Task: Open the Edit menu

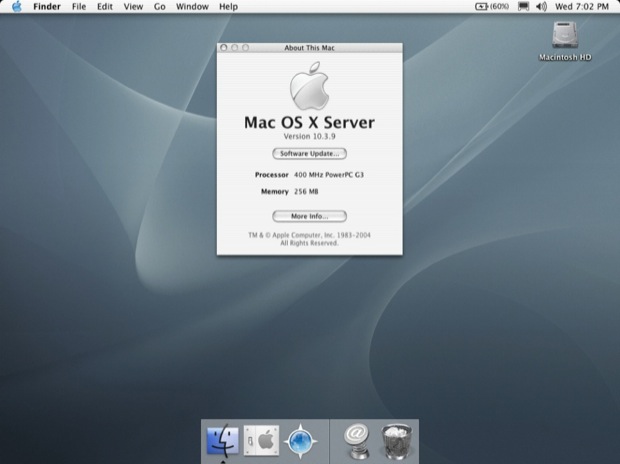Action: tap(105, 7)
